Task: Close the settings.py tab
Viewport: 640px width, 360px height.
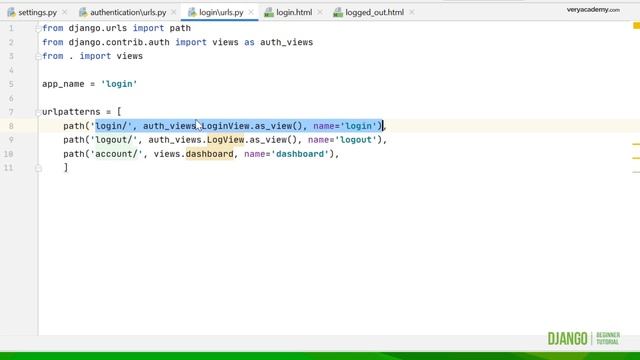Action: tap(64, 12)
